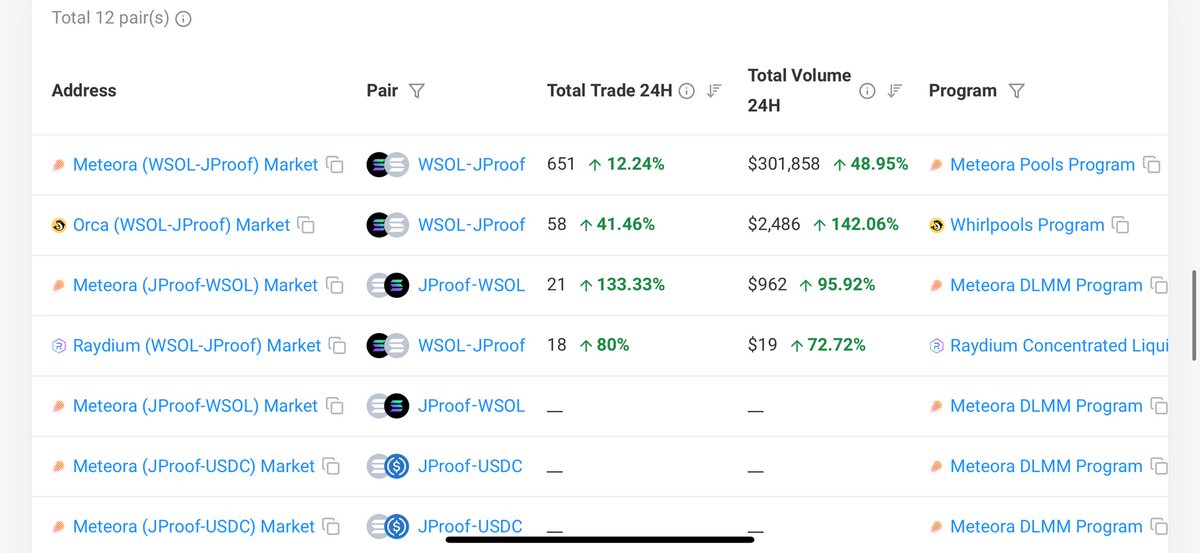Show info for Total Trade 24H column
1200x553 pixels.
[686, 91]
